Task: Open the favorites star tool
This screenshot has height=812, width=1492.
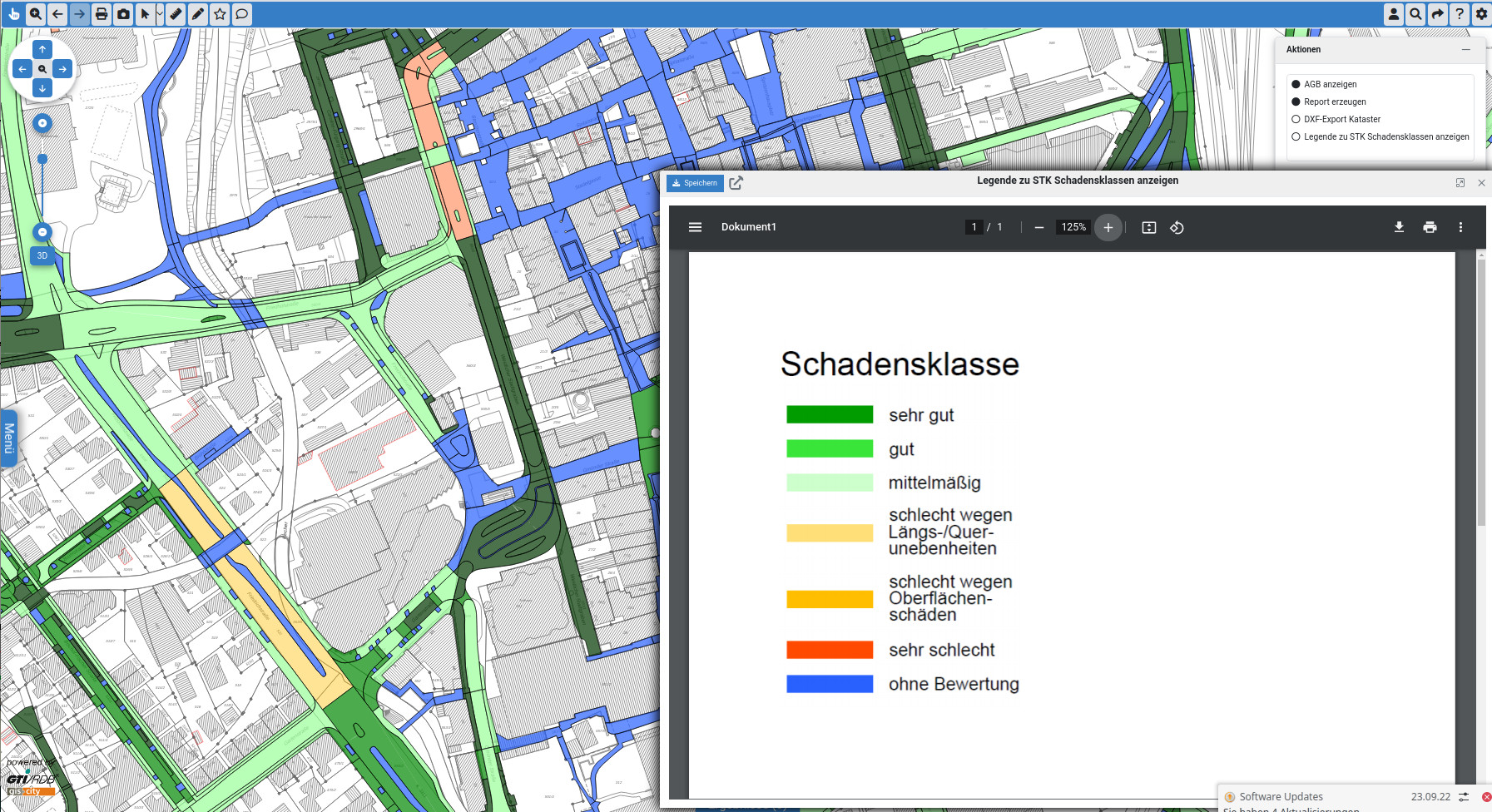Action: (220, 13)
